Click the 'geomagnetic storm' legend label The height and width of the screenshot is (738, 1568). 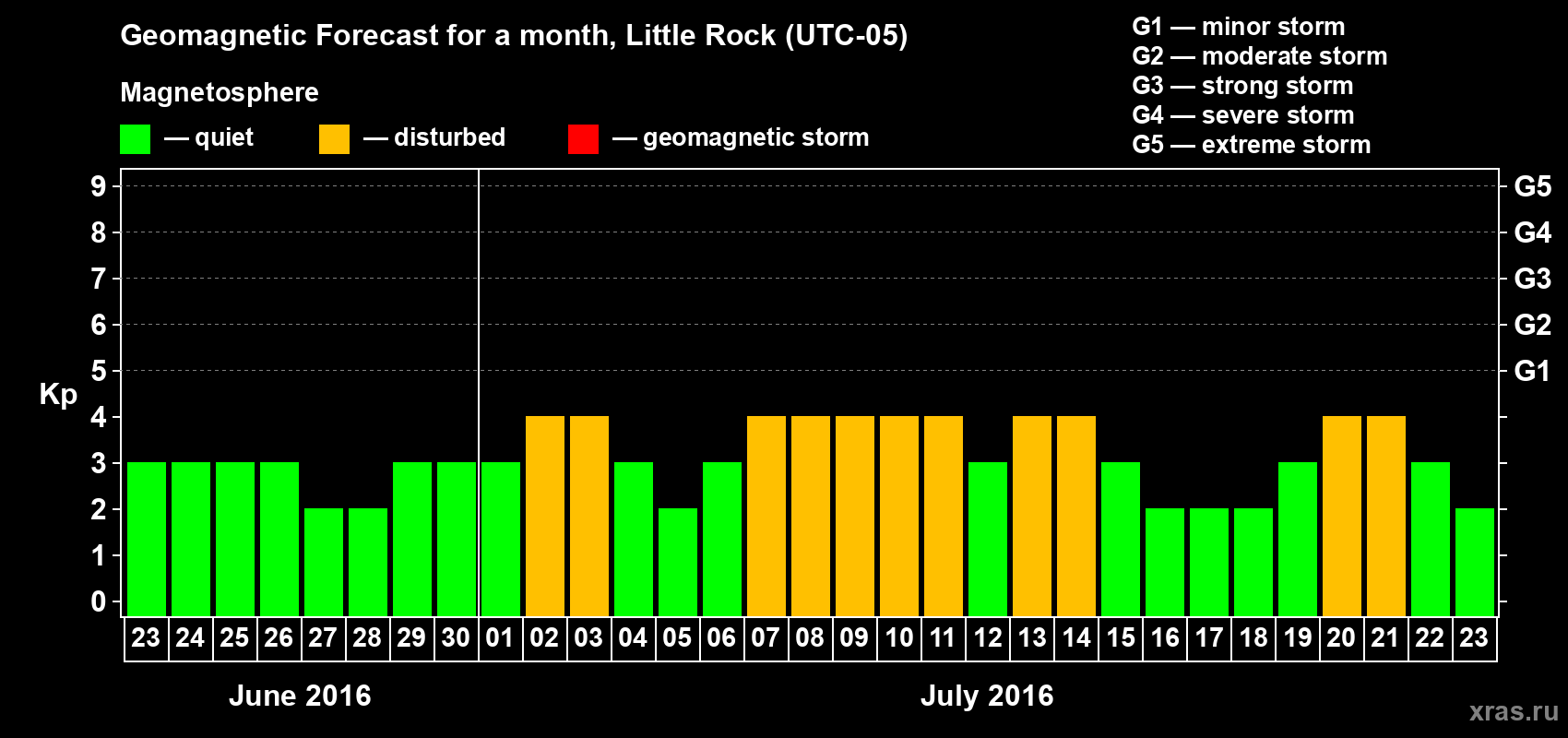(756, 138)
